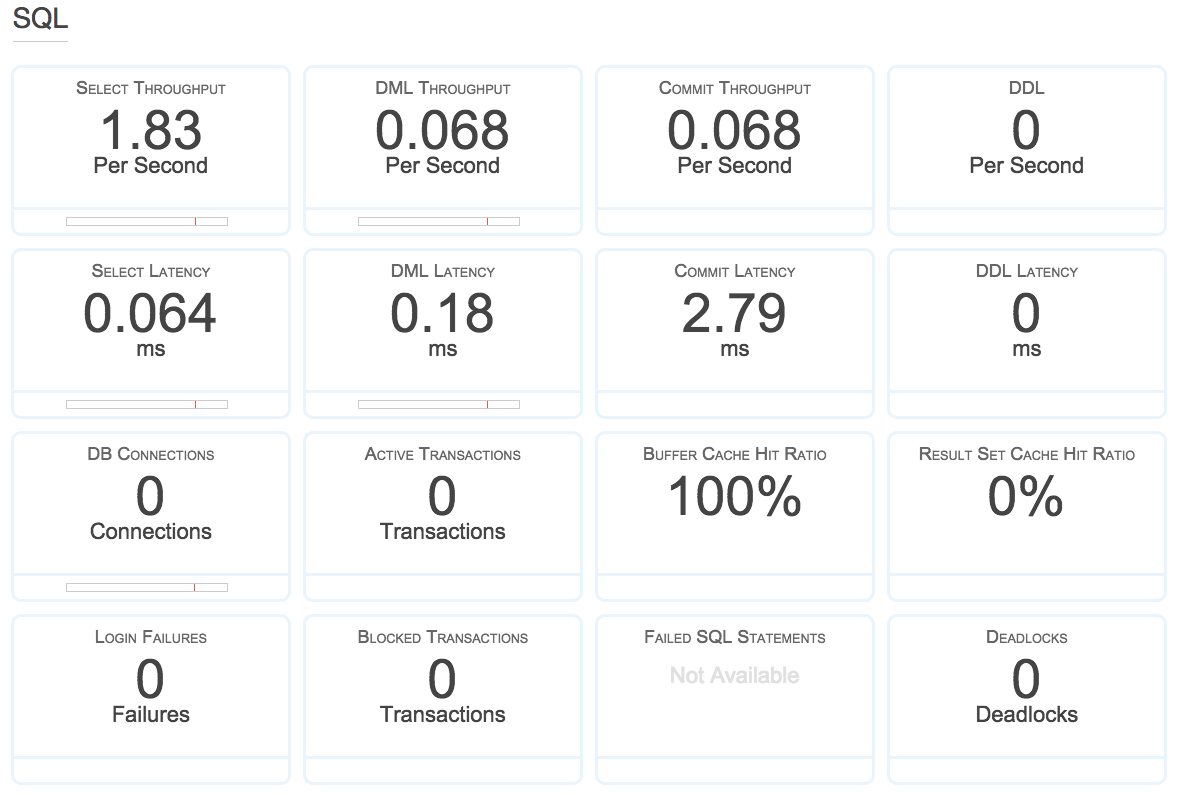Click the Blocked Transactions tile
This screenshot has height=795, width=1181.
coord(442,687)
